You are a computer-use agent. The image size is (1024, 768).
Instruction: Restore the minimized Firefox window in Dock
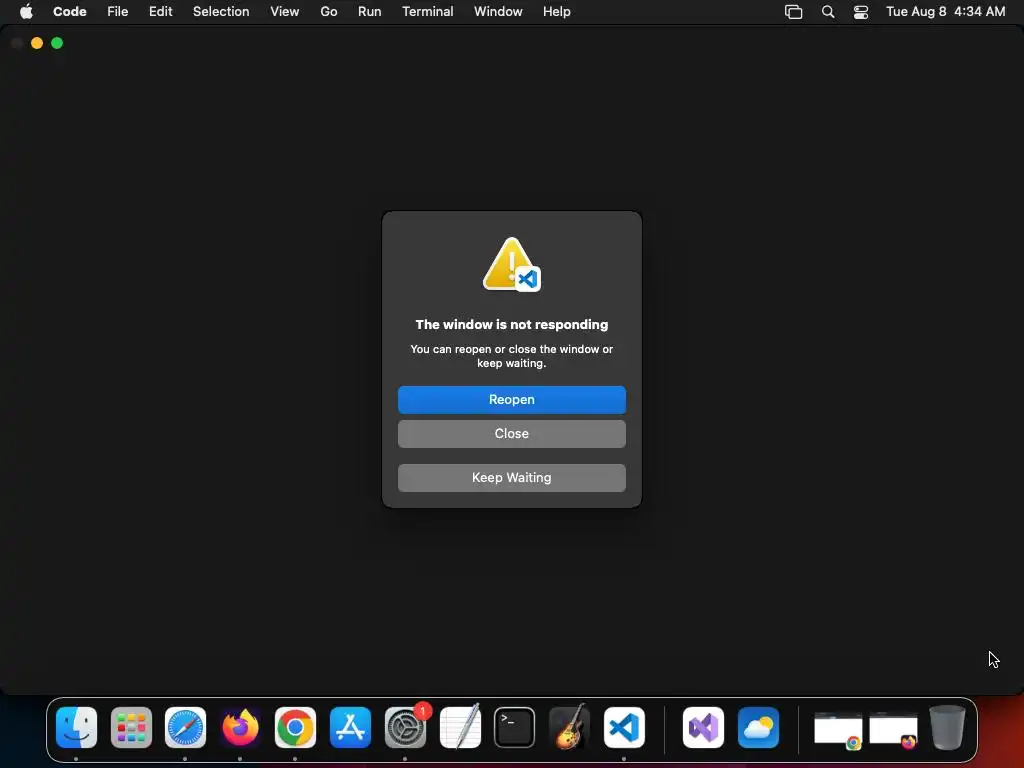tap(893, 731)
